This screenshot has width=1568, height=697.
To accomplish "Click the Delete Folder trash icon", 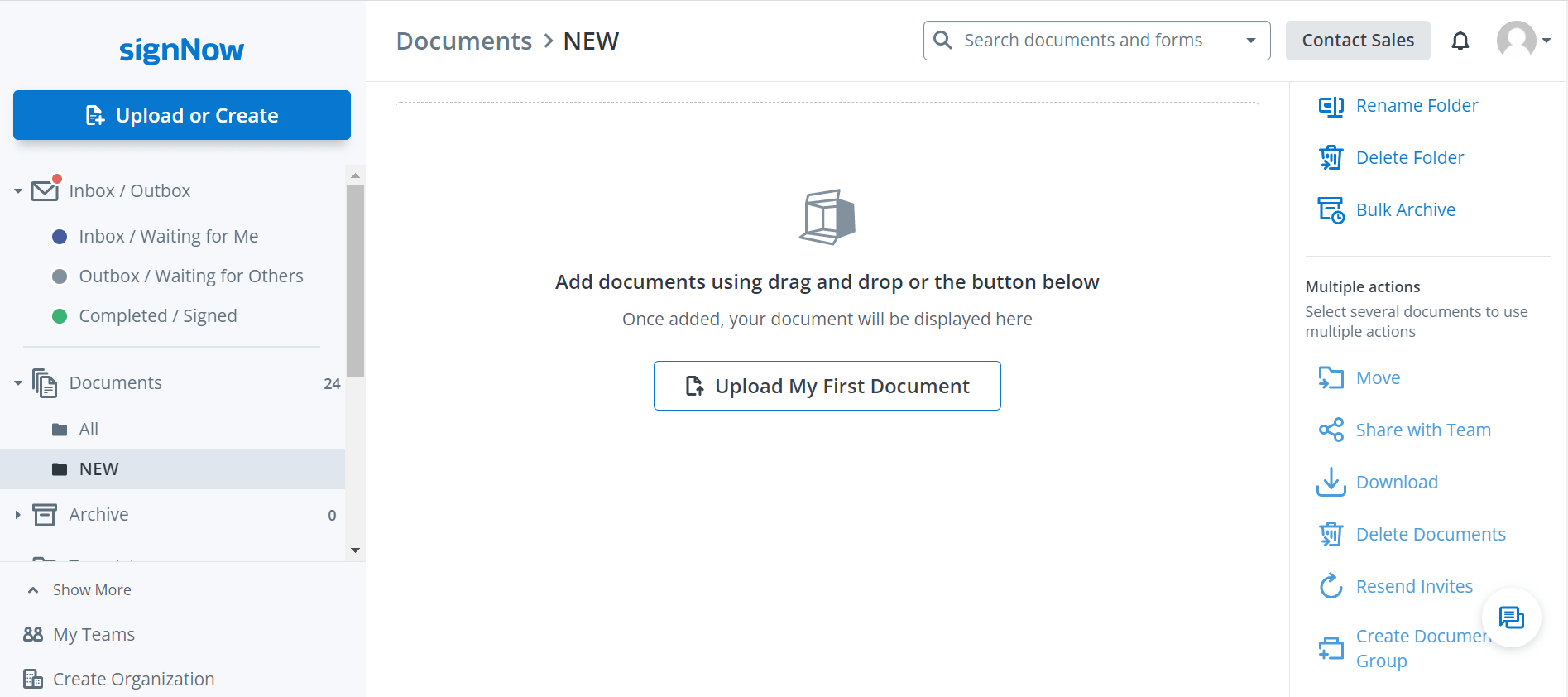I will (x=1331, y=157).
